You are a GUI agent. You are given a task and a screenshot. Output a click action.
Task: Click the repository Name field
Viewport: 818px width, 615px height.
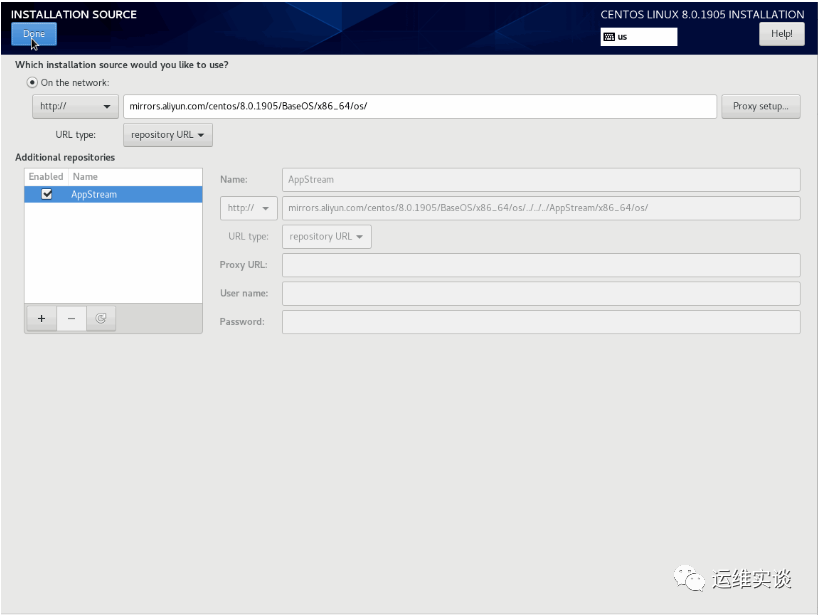coord(541,179)
